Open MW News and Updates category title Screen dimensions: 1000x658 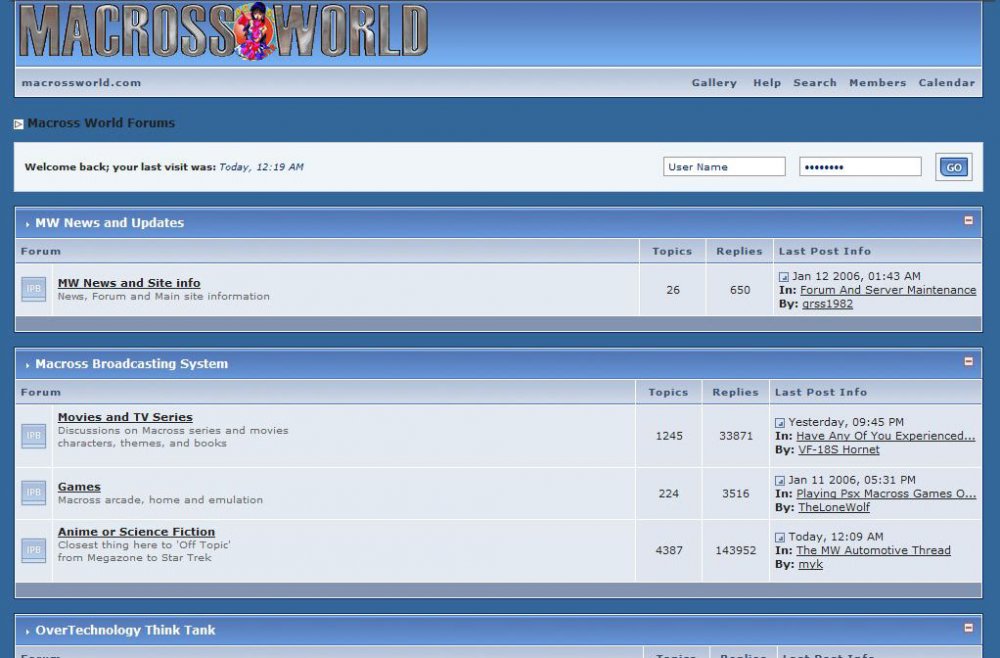tap(109, 223)
